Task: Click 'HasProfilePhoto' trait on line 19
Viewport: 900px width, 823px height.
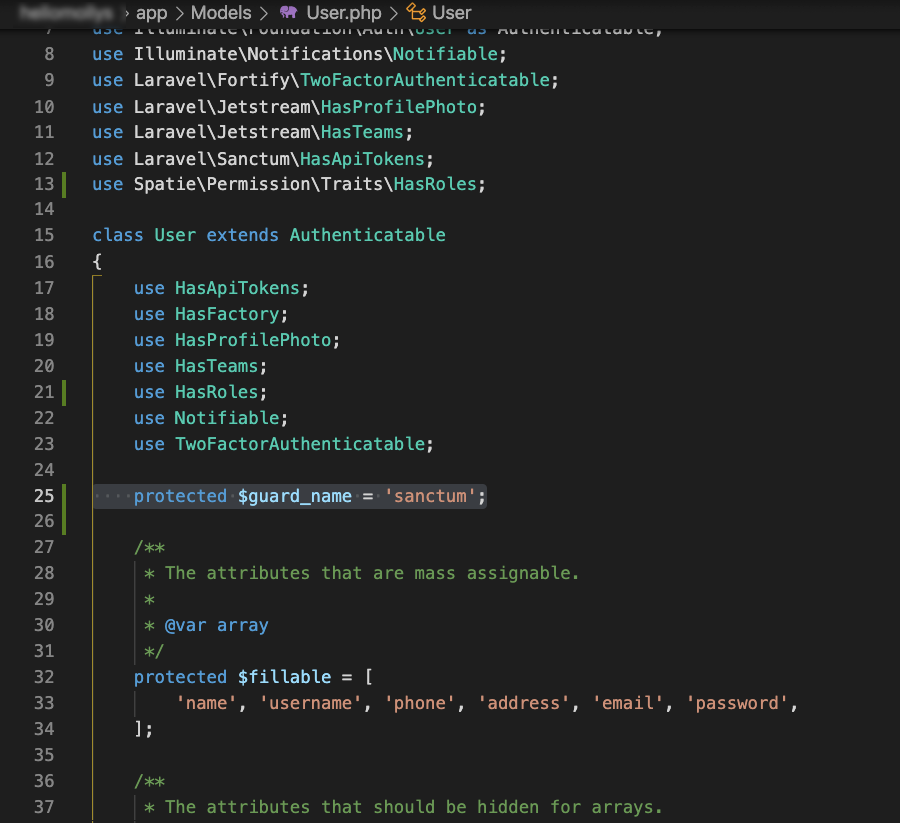Action: 253,340
